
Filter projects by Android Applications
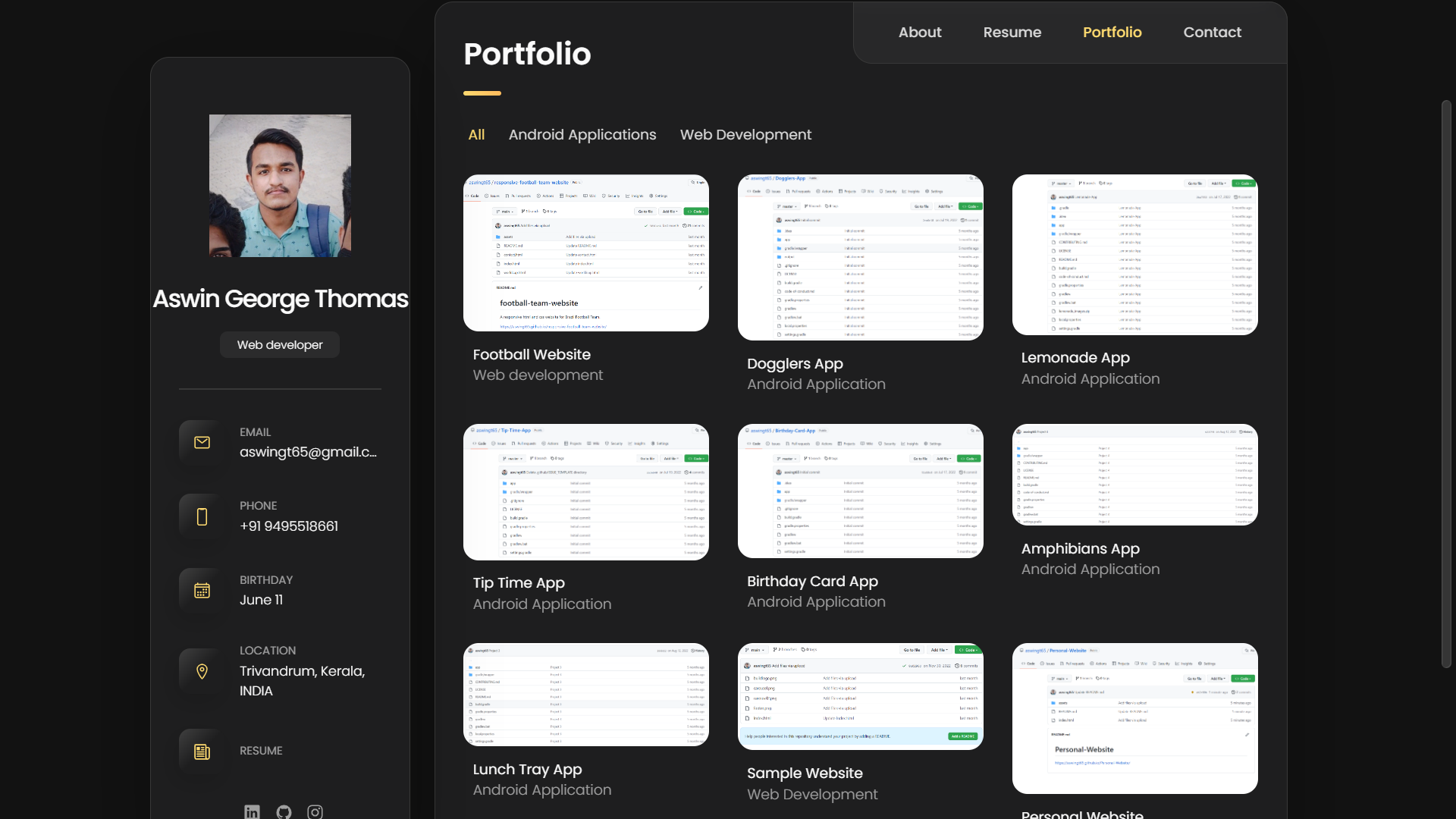(x=582, y=134)
